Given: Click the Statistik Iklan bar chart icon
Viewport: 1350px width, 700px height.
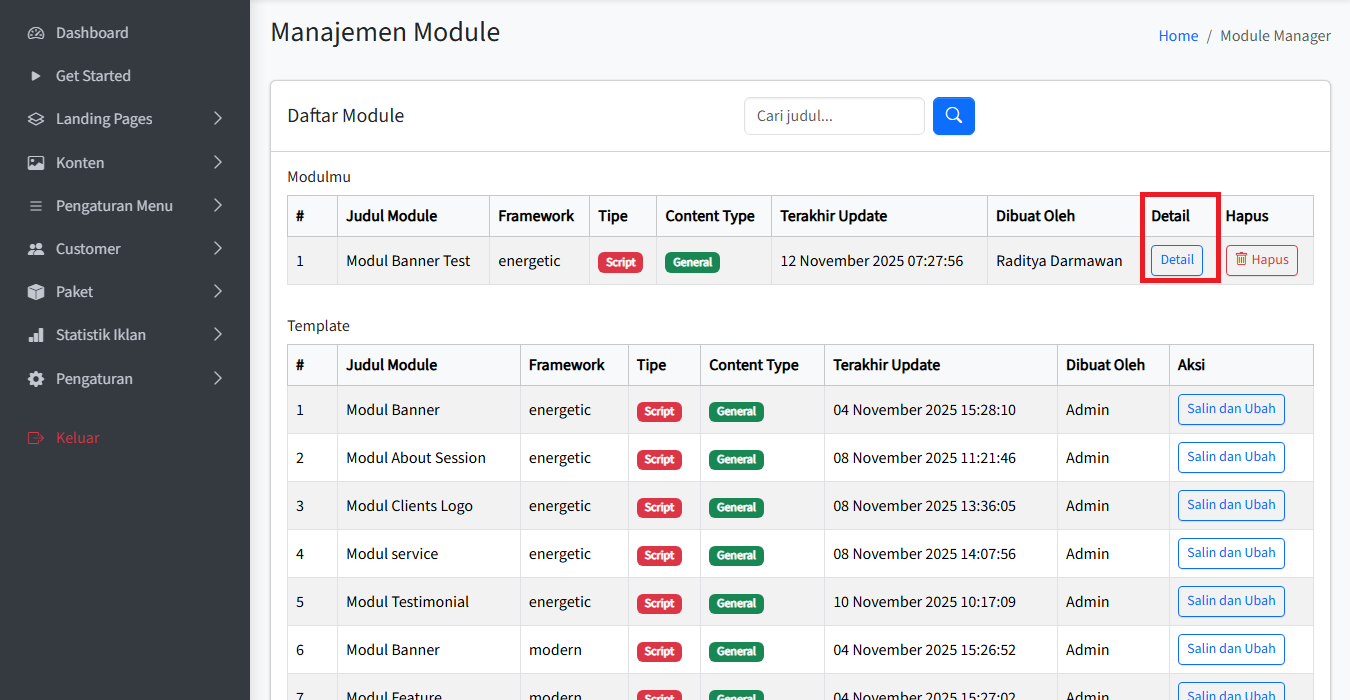Looking at the screenshot, I should coord(36,335).
